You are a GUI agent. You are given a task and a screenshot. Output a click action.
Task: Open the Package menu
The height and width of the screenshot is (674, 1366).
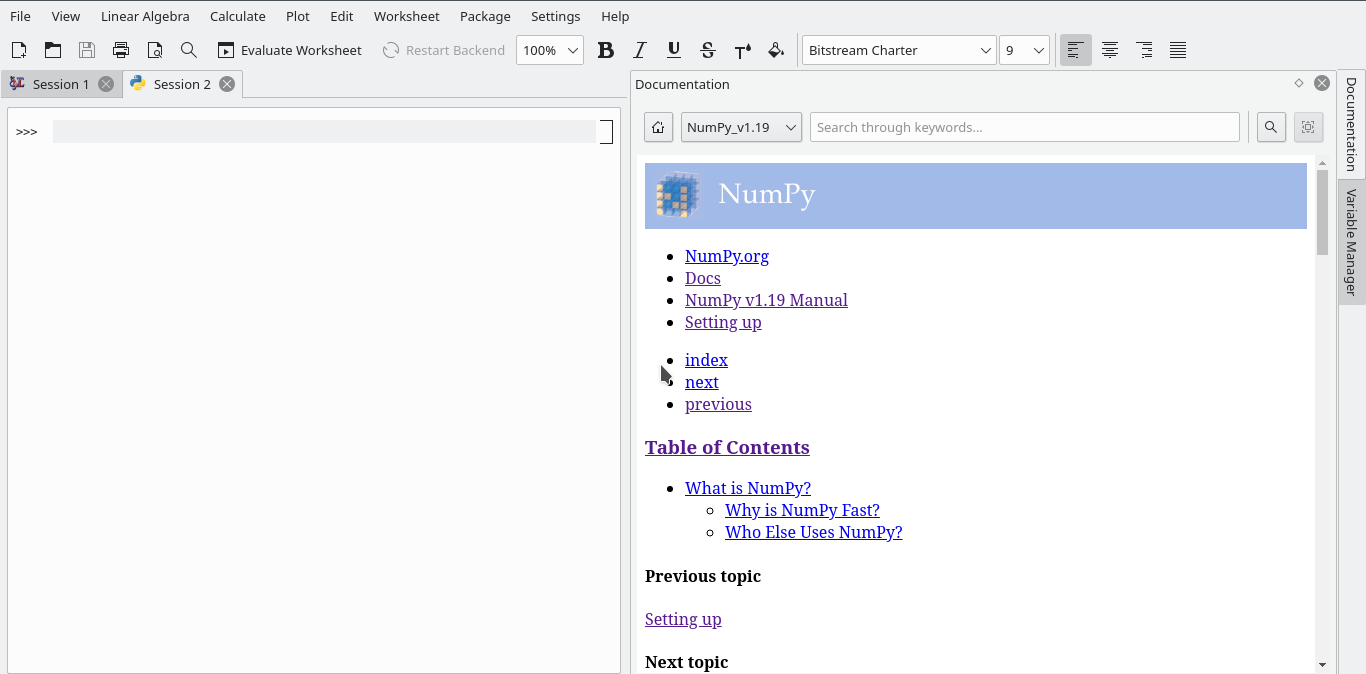[x=485, y=16]
